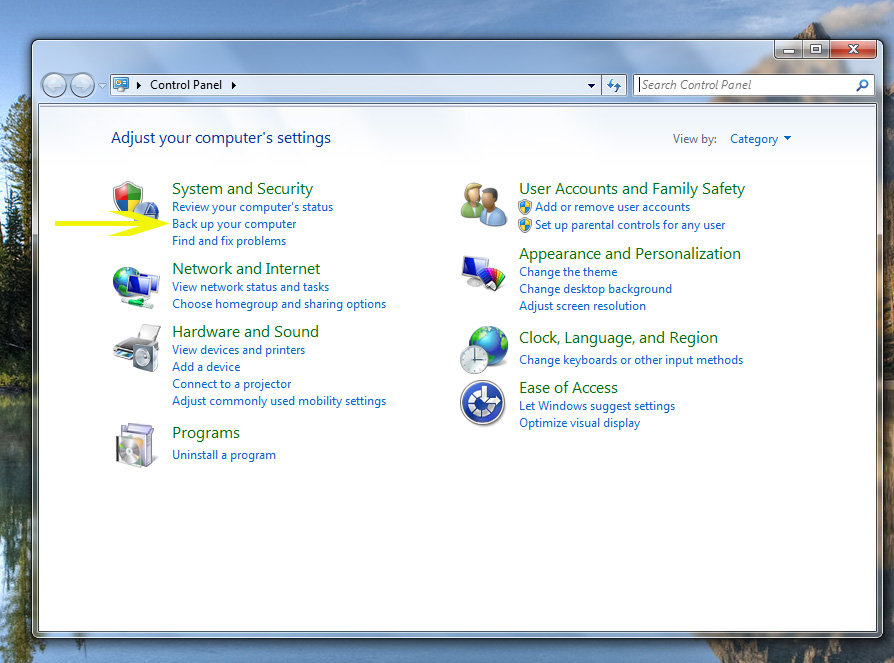Open Network and Internet category
This screenshot has height=663, width=894.
pyautogui.click(x=246, y=269)
